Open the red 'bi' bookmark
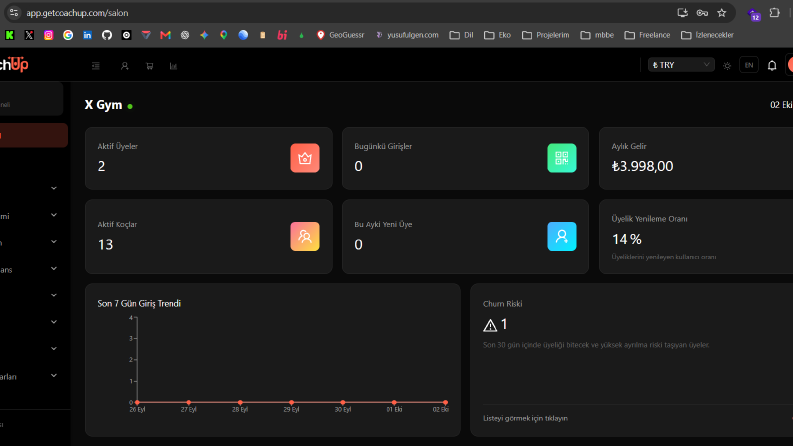Screen dimensions: 793x446 click(282, 35)
